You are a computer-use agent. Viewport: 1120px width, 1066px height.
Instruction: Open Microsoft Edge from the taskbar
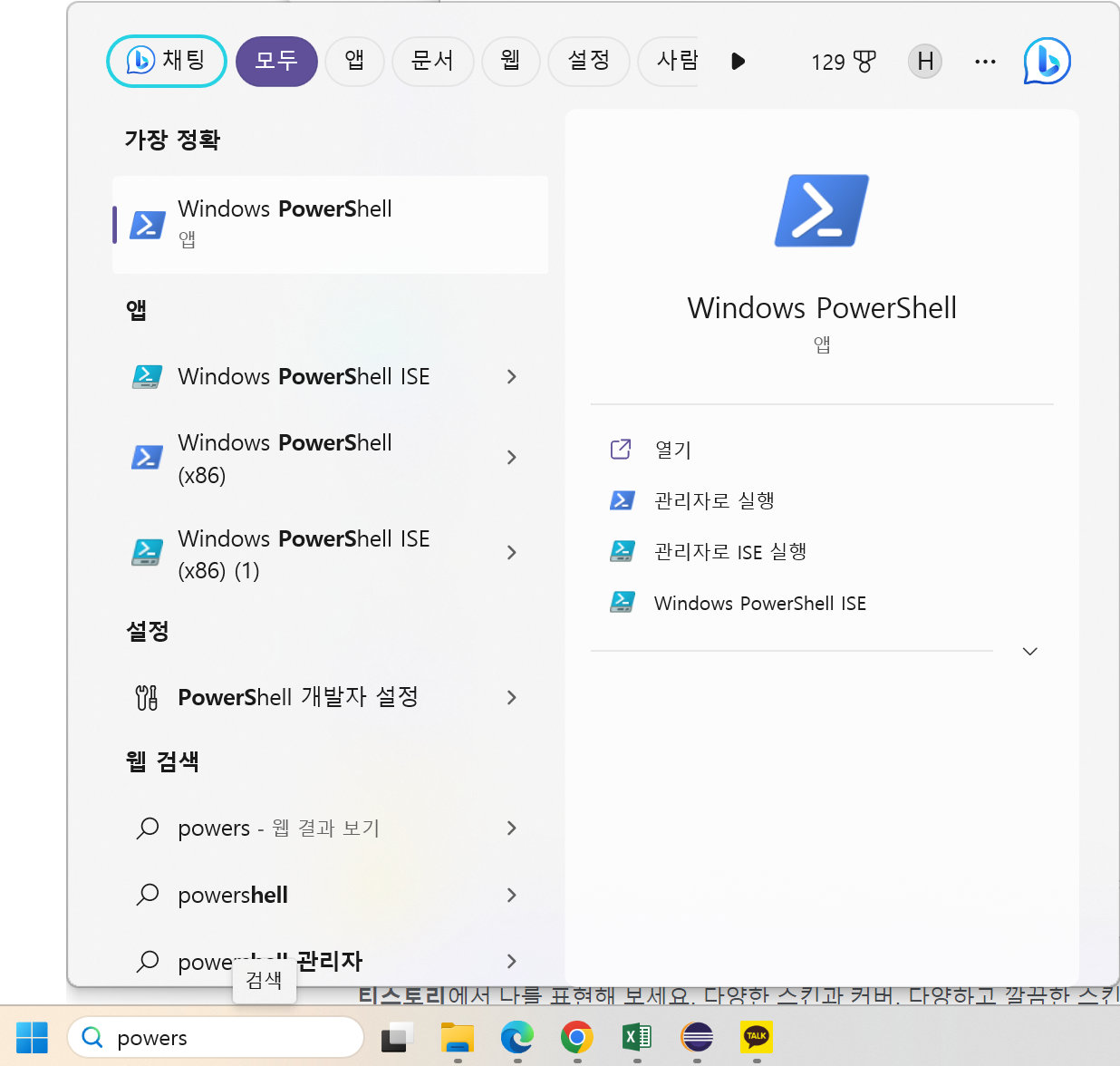517,1037
